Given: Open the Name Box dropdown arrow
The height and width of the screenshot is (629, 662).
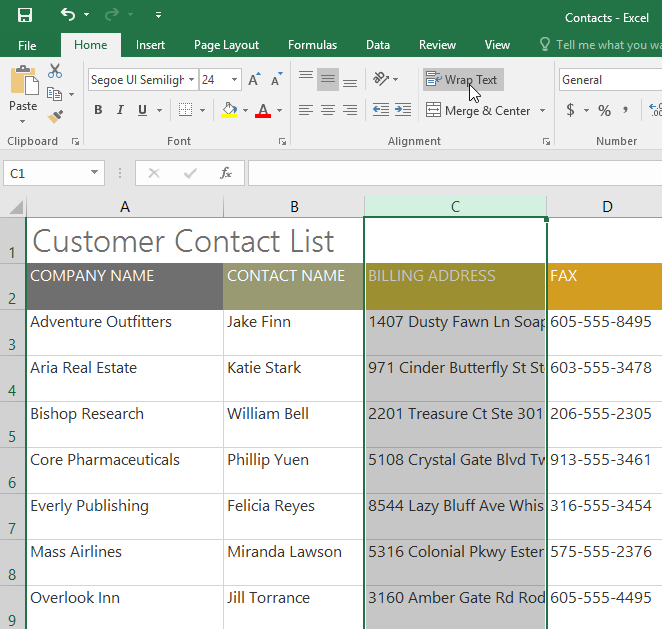Looking at the screenshot, I should coord(95,173).
